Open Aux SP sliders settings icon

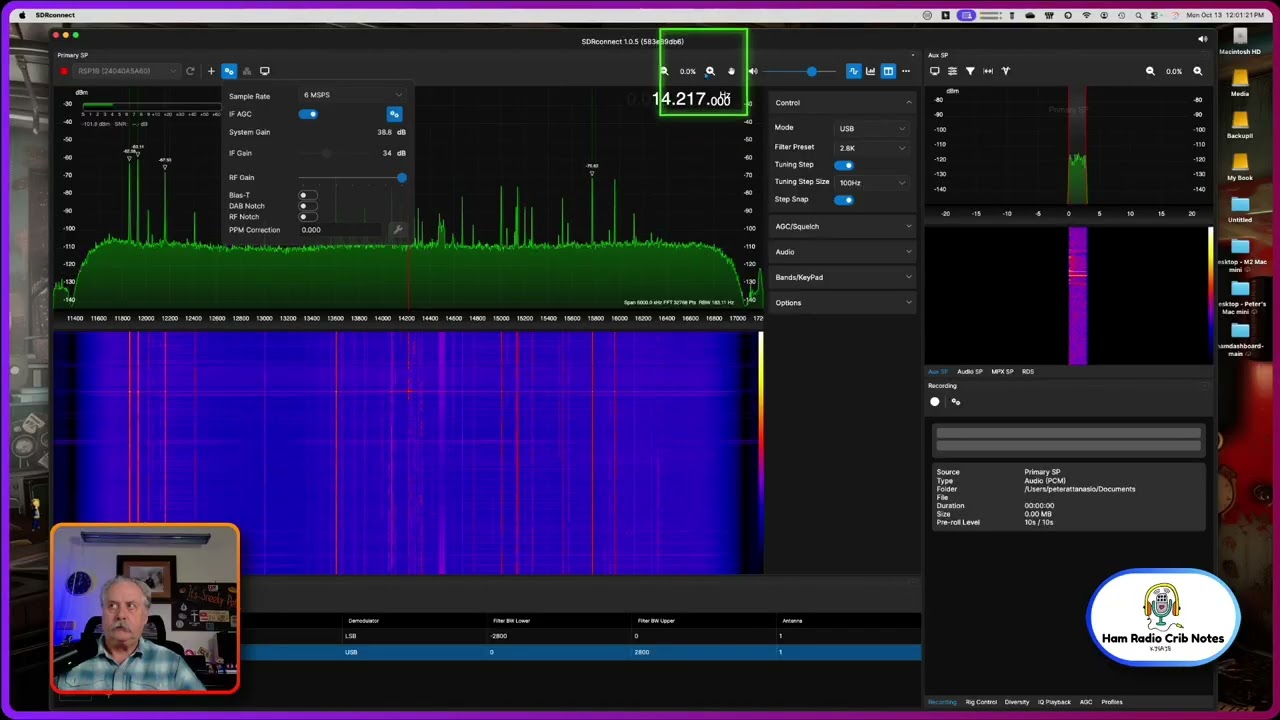tap(952, 71)
